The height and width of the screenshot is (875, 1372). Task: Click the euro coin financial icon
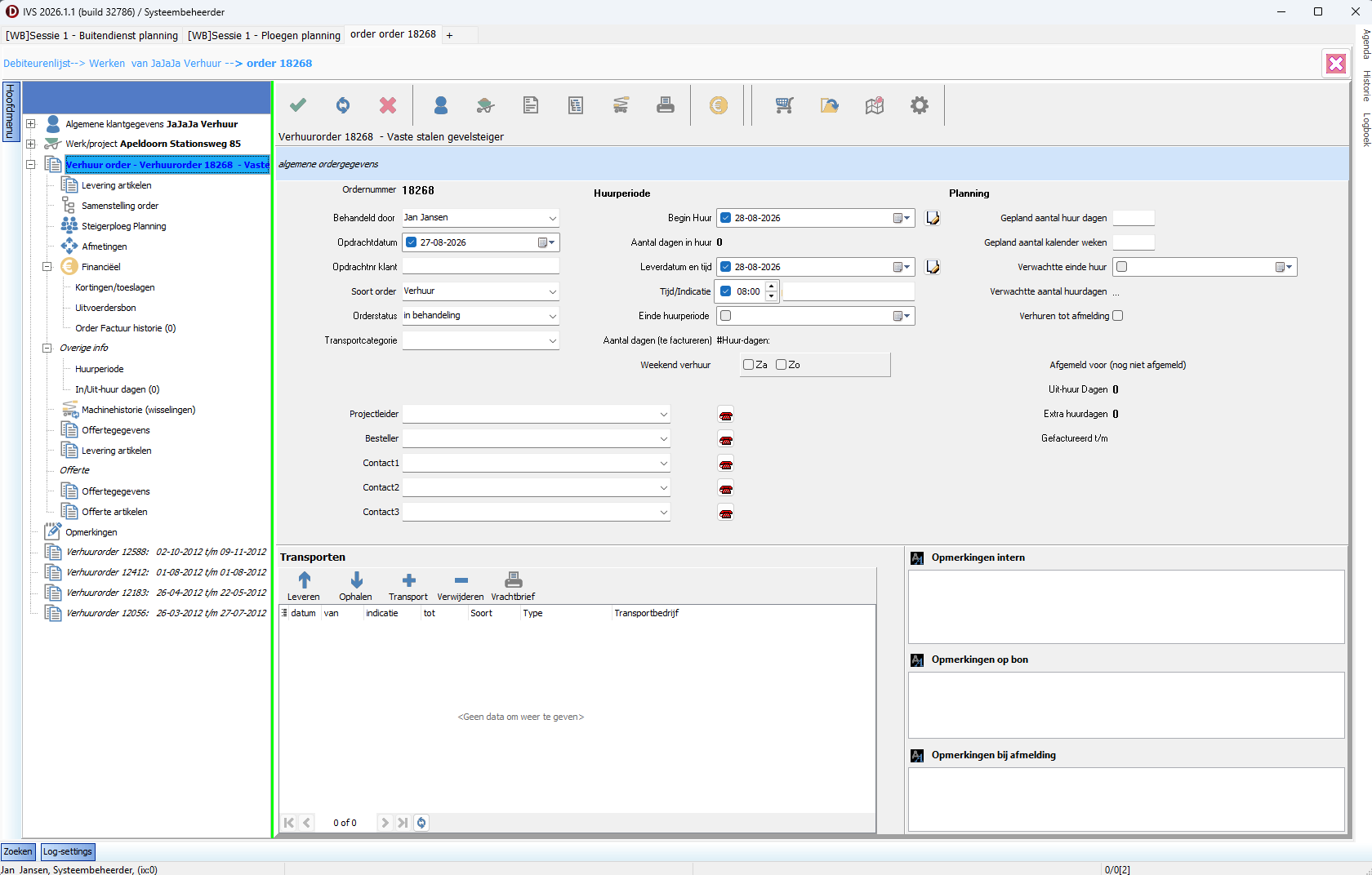tap(719, 105)
